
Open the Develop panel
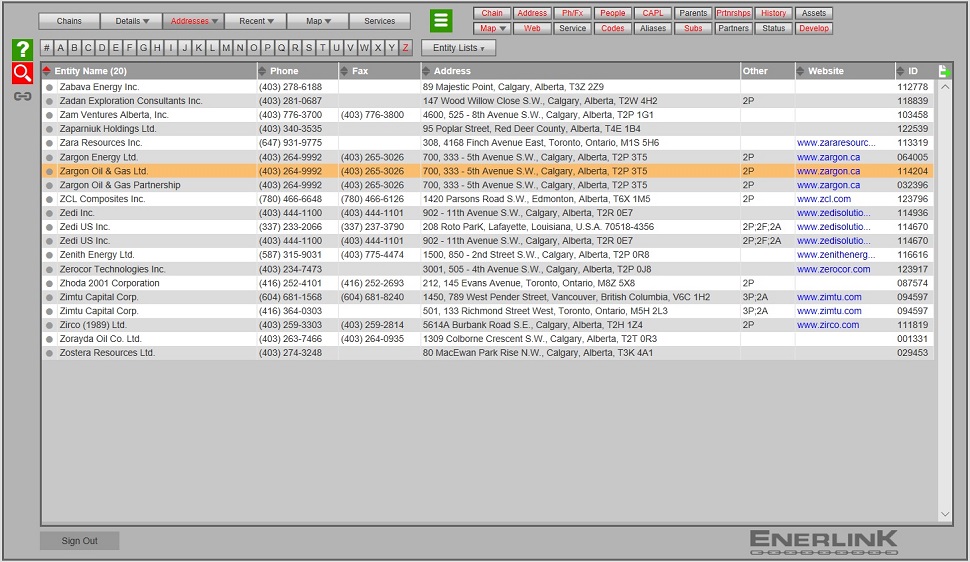tap(814, 28)
